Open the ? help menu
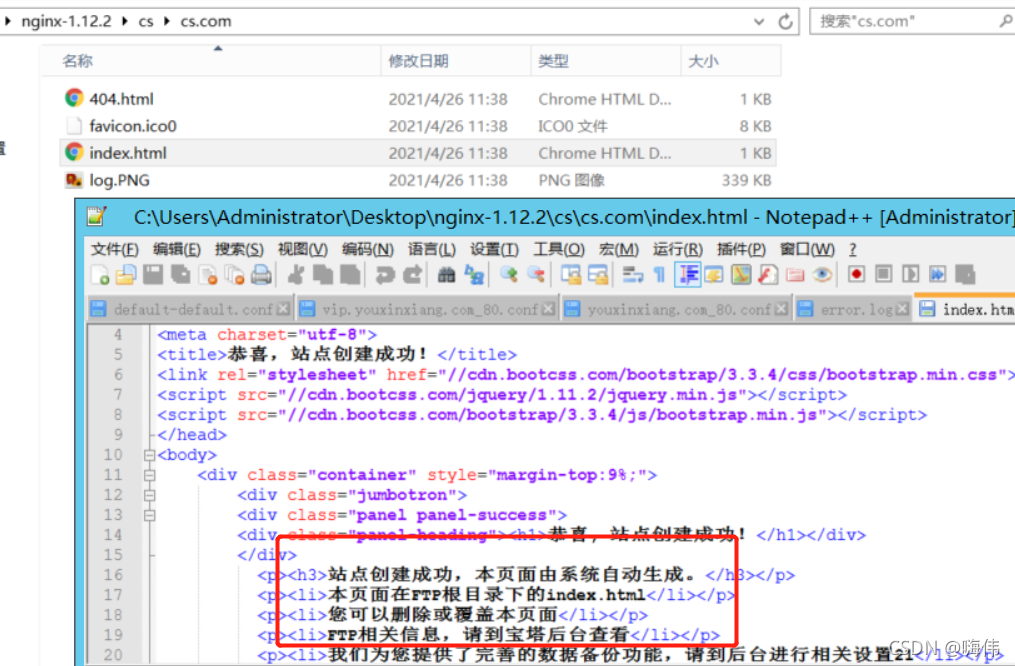Image resolution: width=1015 pixels, height=666 pixels. [x=853, y=249]
